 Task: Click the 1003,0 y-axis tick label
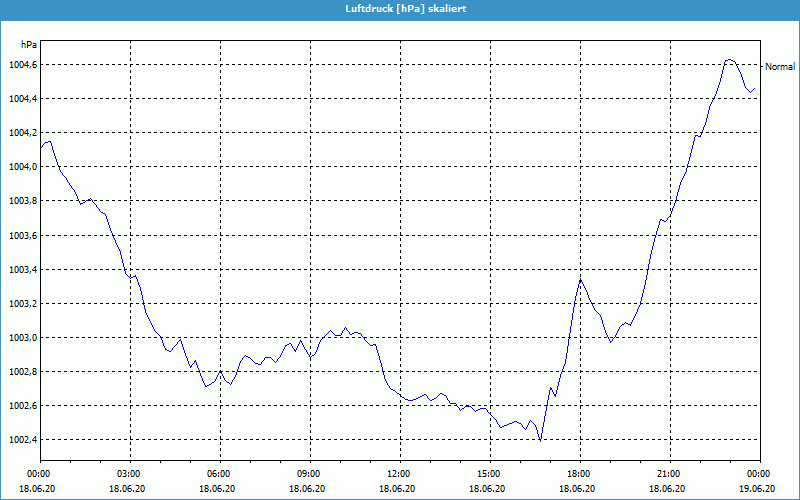20,338
